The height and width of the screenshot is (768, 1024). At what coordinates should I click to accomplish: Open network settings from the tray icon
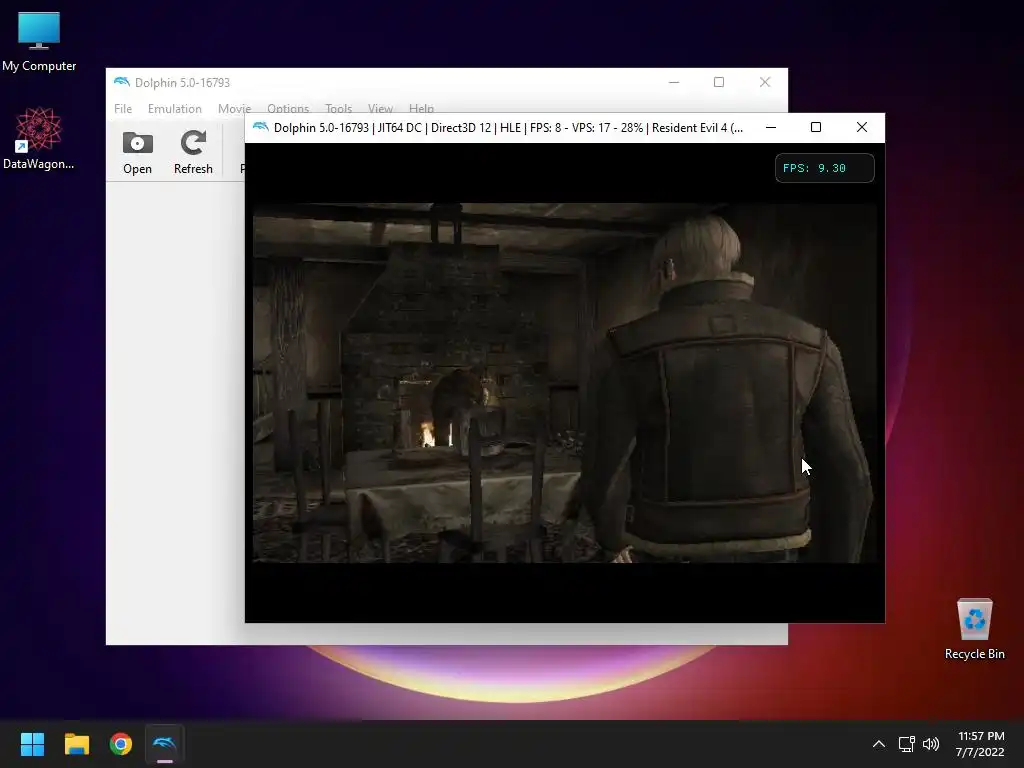pyautogui.click(x=906, y=744)
